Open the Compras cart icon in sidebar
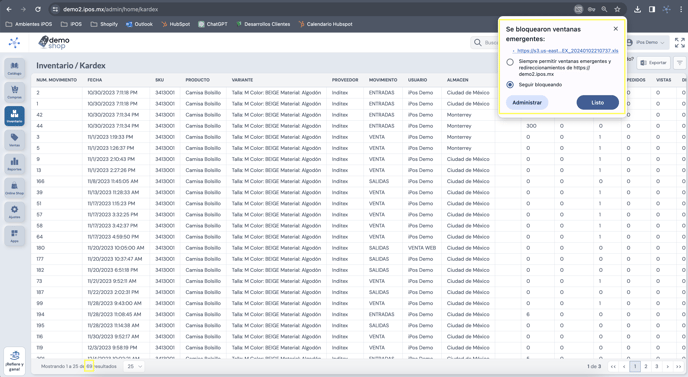Viewport: 688px width, 377px height. 14,92
